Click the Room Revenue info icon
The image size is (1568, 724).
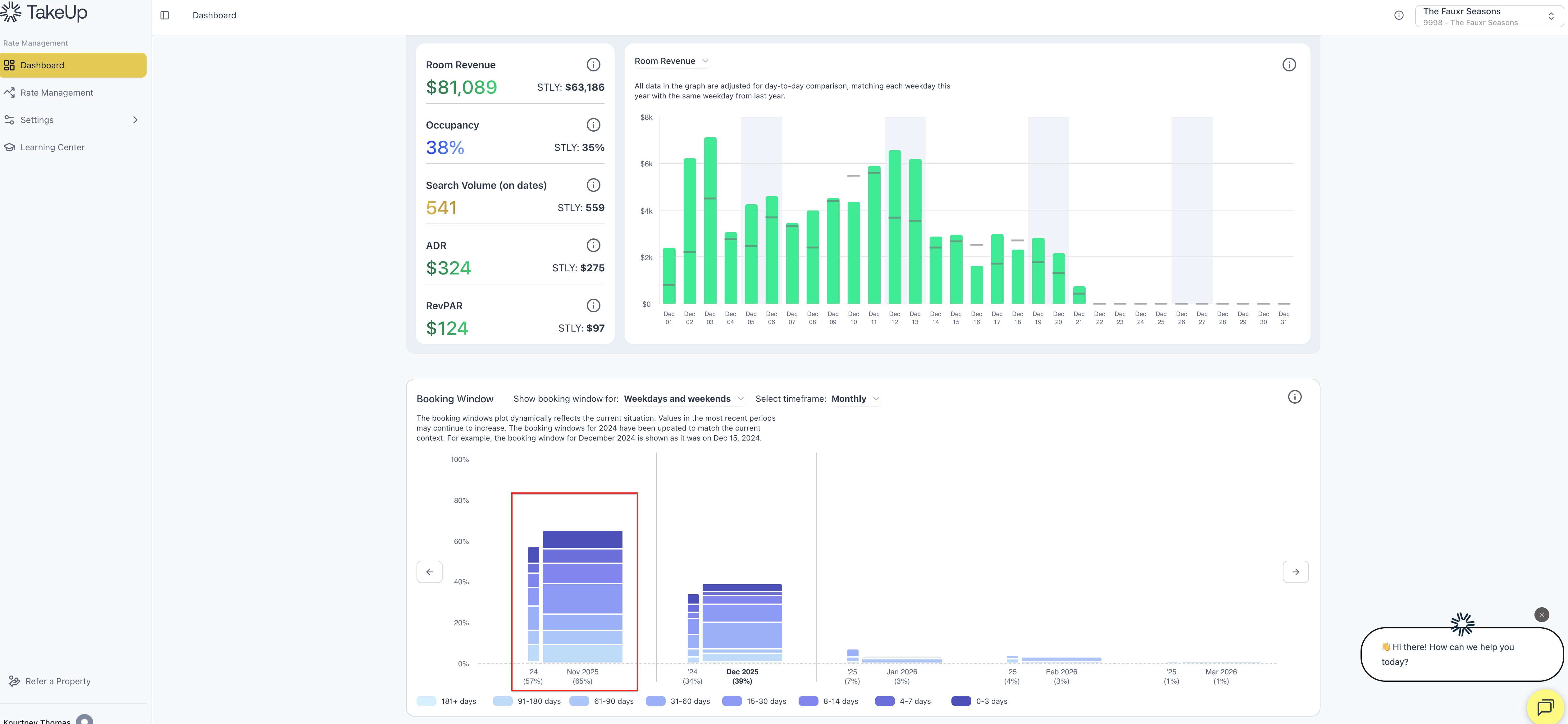(593, 65)
